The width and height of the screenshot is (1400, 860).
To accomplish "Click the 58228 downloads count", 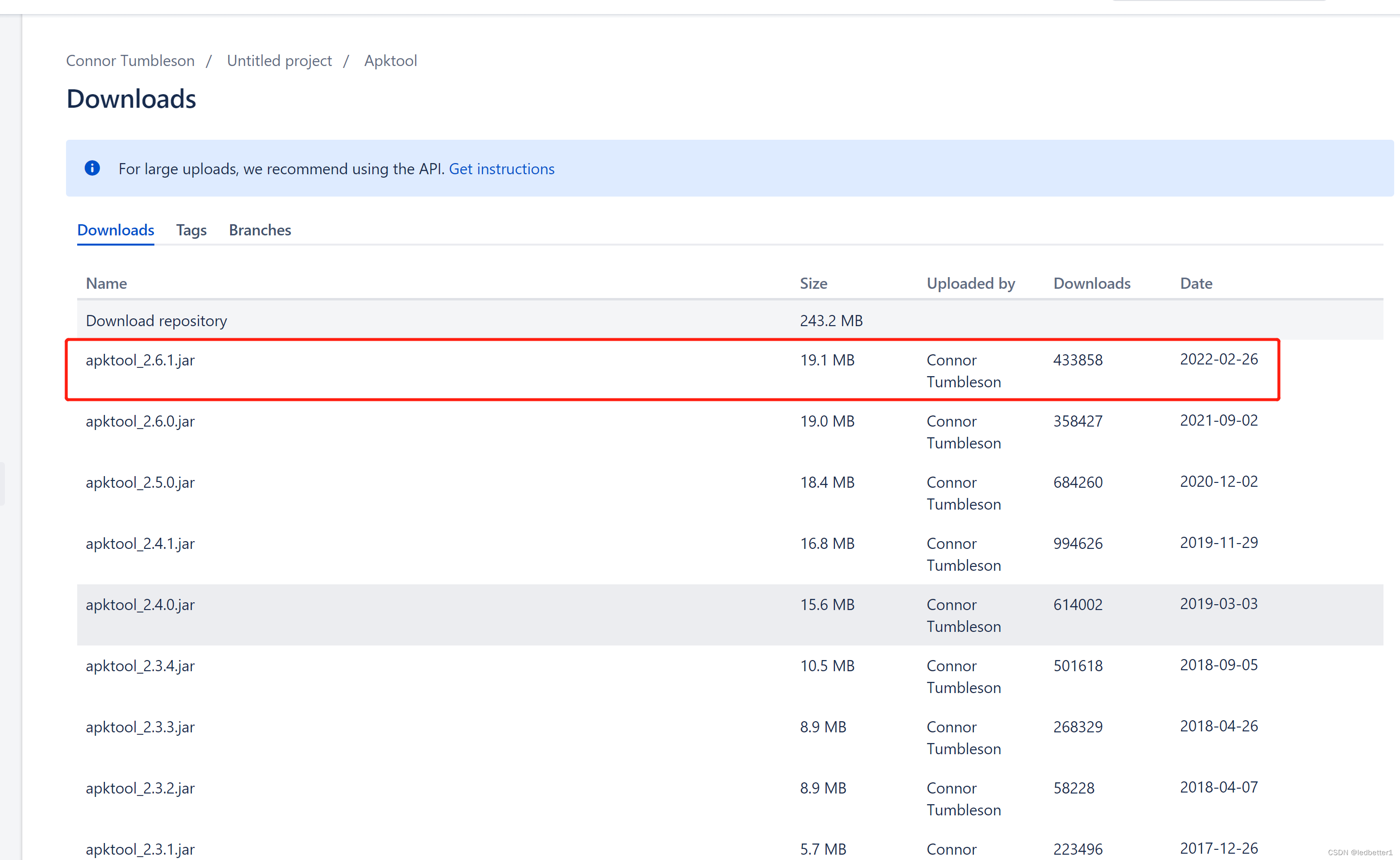I will (1073, 788).
